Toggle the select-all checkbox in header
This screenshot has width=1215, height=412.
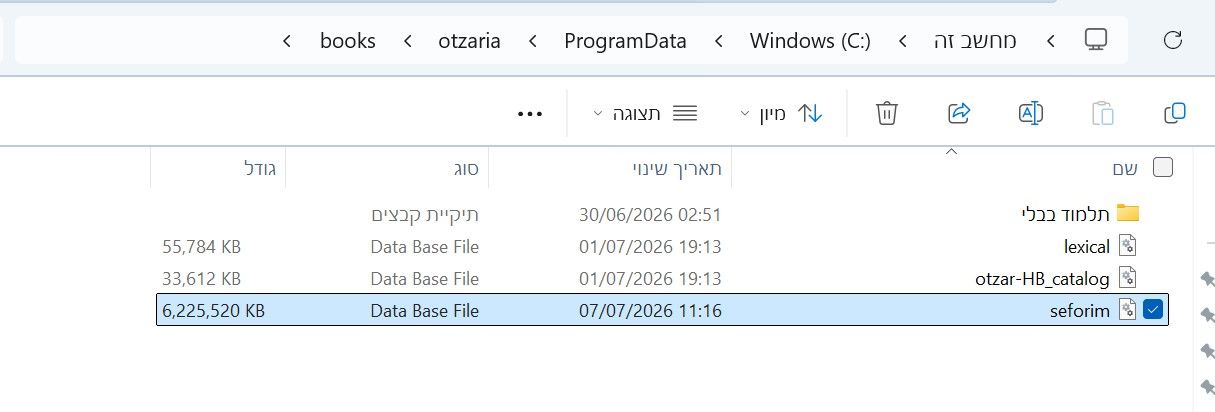(x=1162, y=168)
